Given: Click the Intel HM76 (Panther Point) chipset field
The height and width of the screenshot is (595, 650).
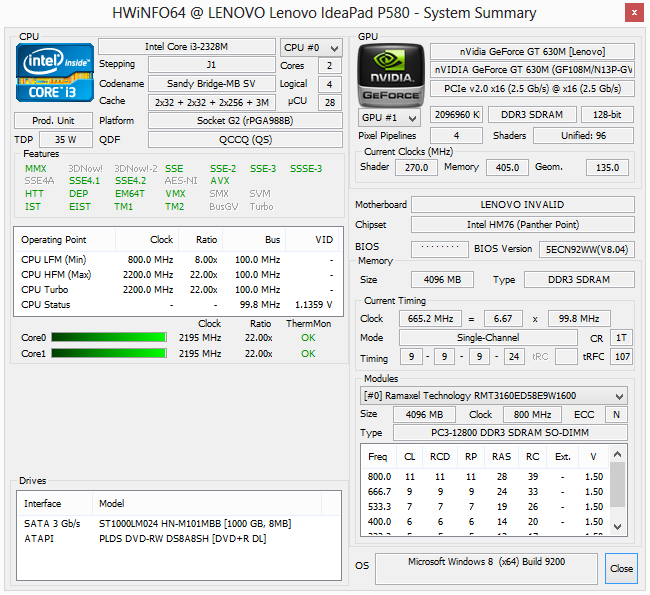Looking at the screenshot, I should coord(522,225).
